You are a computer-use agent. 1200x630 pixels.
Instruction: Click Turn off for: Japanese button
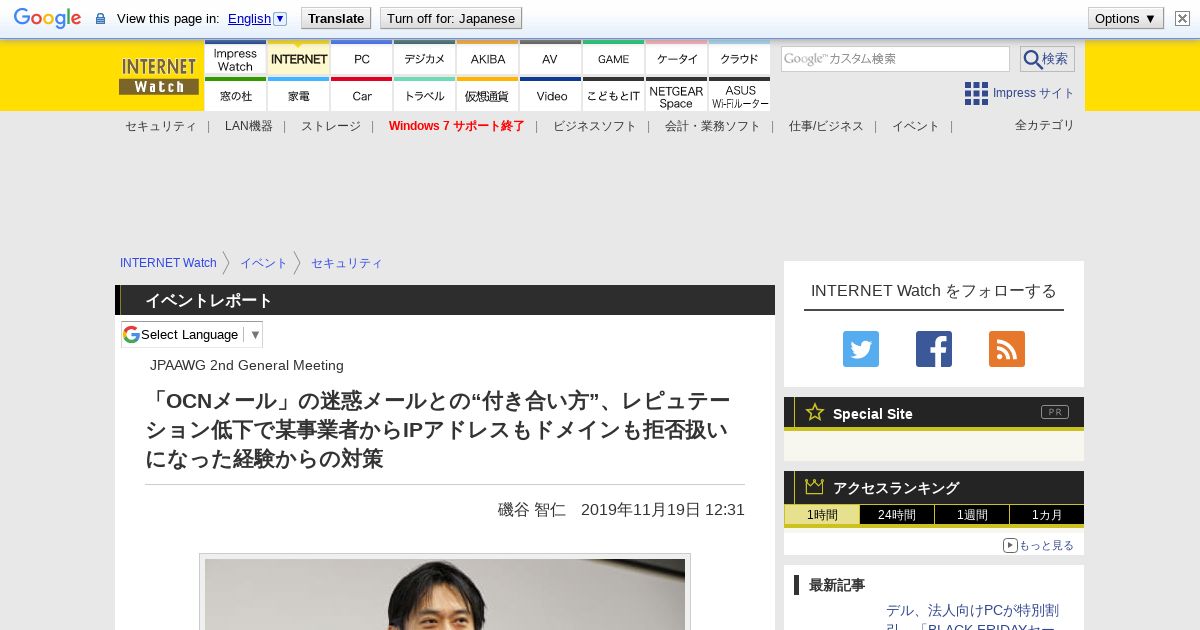click(x=451, y=18)
